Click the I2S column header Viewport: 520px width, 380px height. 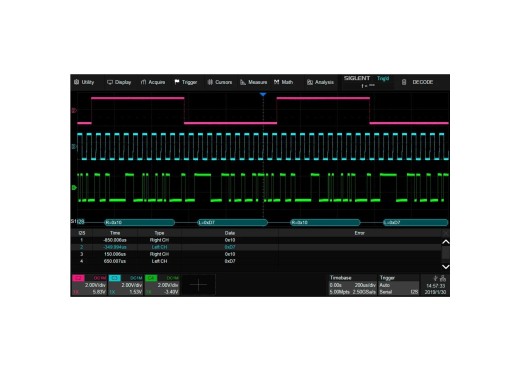pos(82,233)
